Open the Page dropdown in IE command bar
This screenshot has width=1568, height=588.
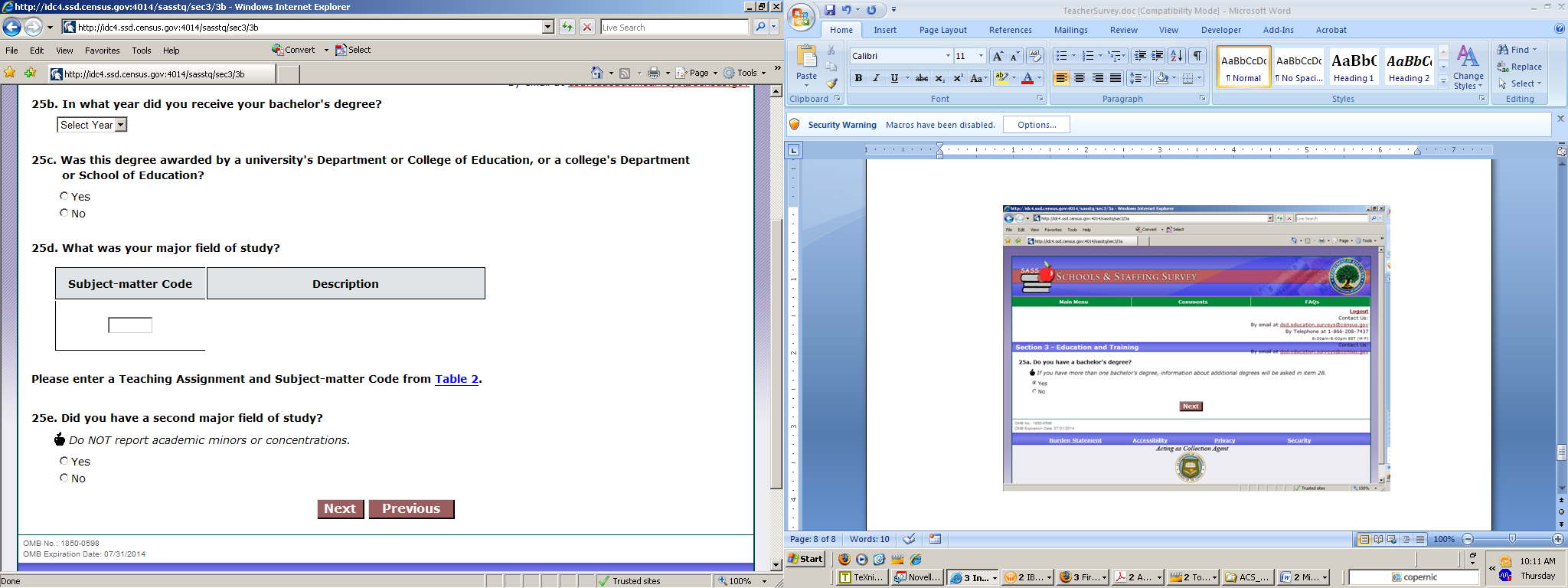pos(697,73)
